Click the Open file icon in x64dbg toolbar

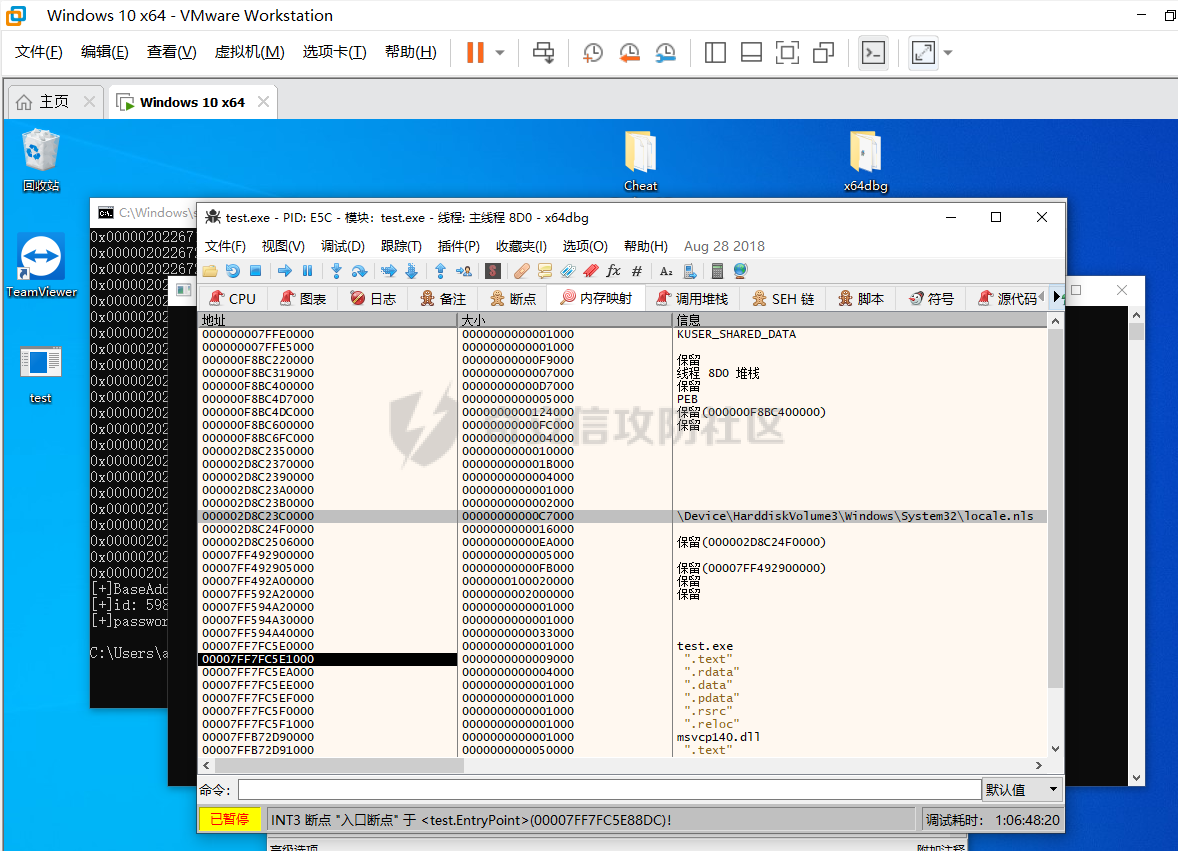click(210, 271)
